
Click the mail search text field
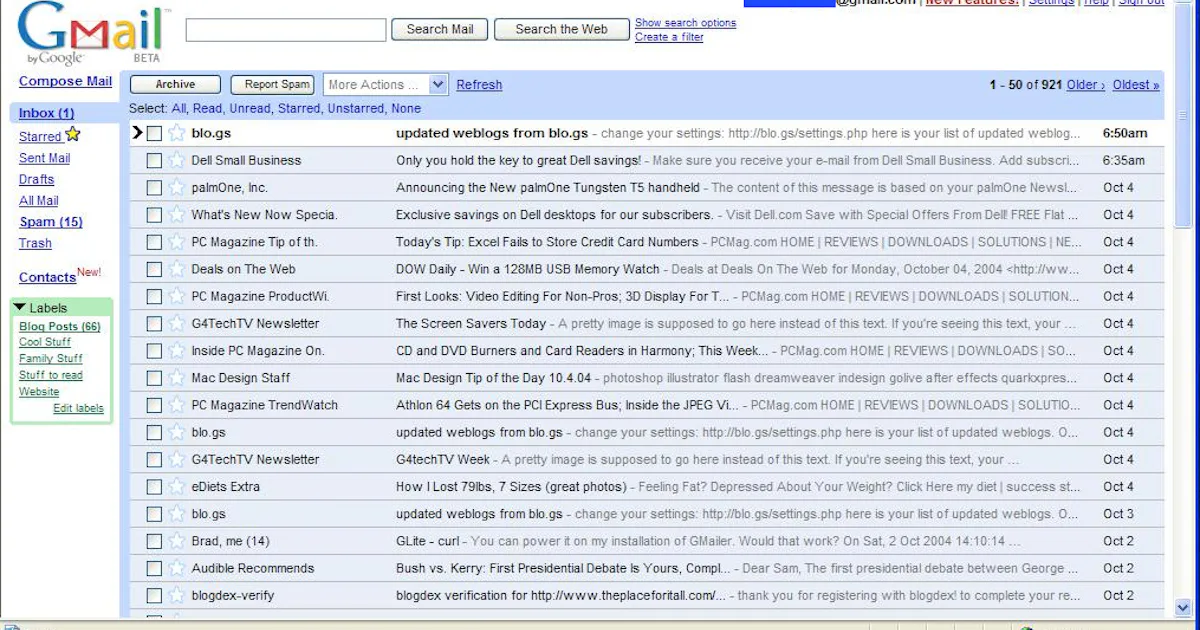click(x=286, y=30)
